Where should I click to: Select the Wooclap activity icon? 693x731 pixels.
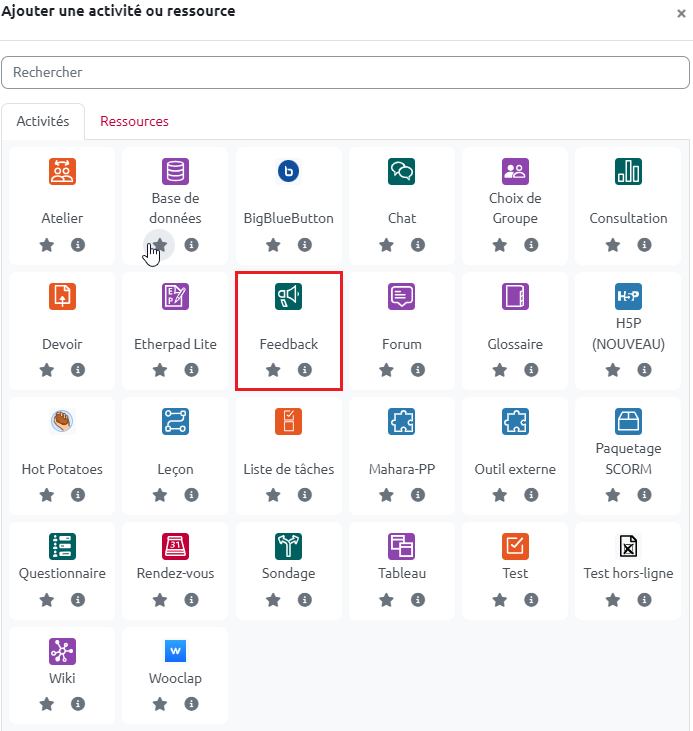[175, 652]
